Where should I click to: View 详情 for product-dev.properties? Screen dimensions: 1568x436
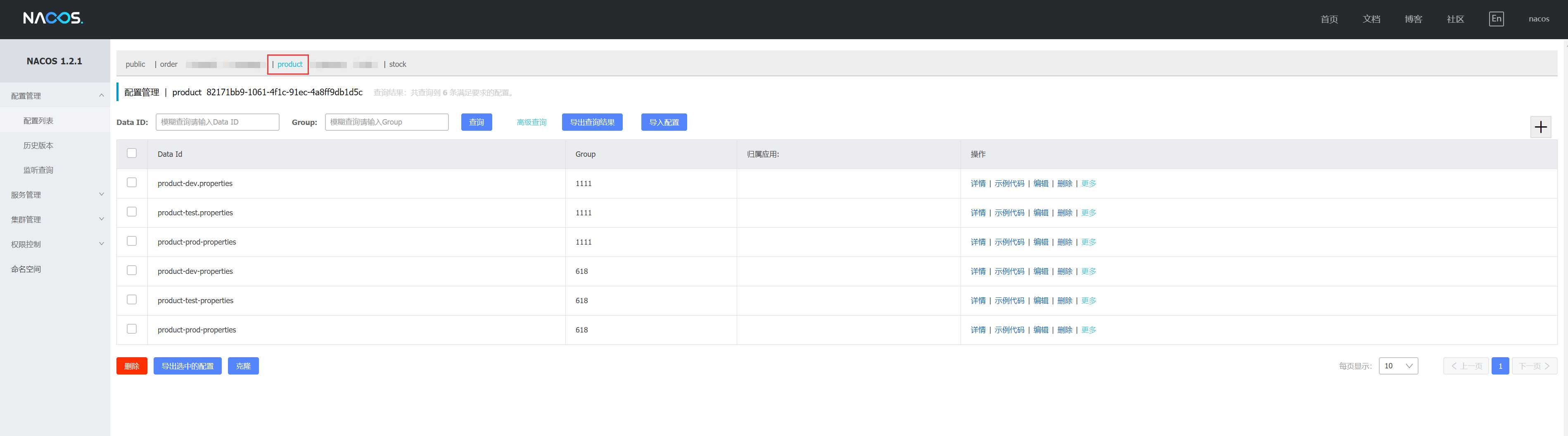point(977,184)
